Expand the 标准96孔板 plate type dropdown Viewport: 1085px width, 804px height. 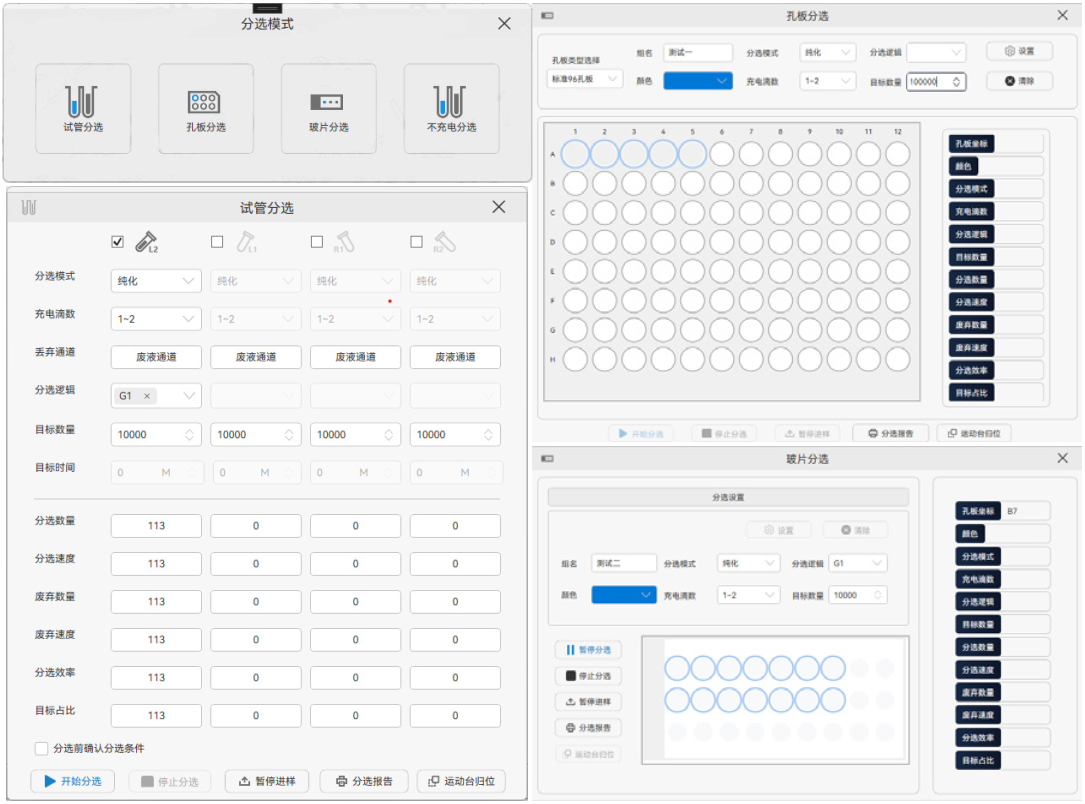pos(585,79)
